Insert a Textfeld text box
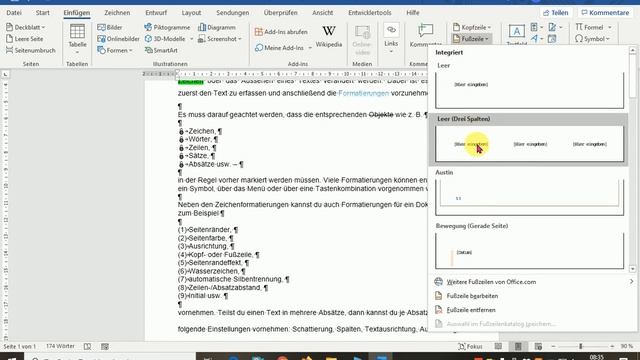The height and width of the screenshot is (360, 640). click(516, 35)
